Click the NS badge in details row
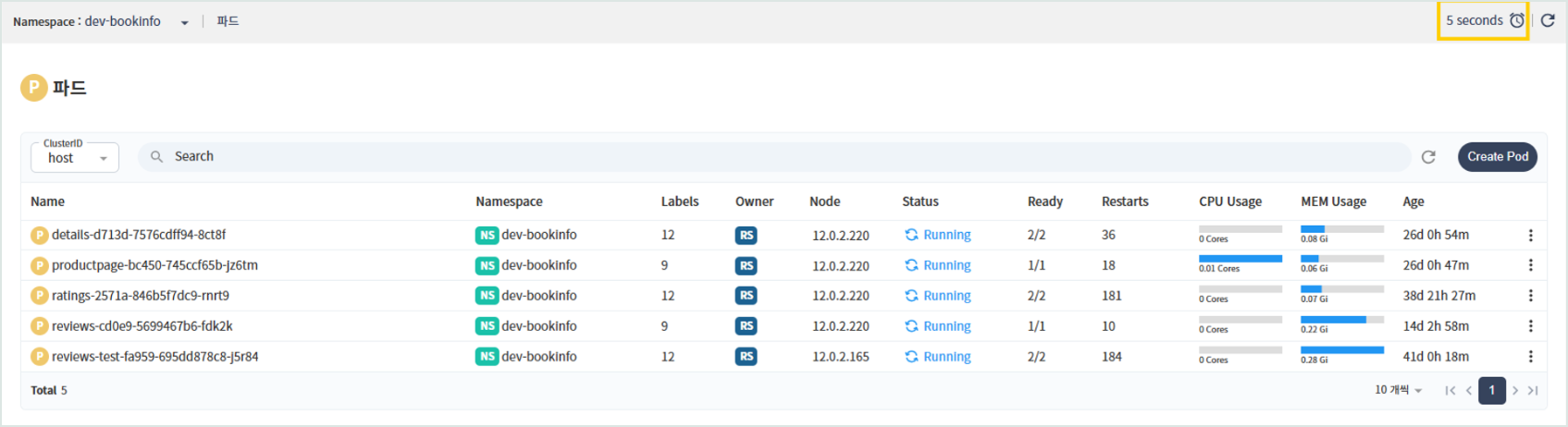1568x427 pixels. point(487,236)
